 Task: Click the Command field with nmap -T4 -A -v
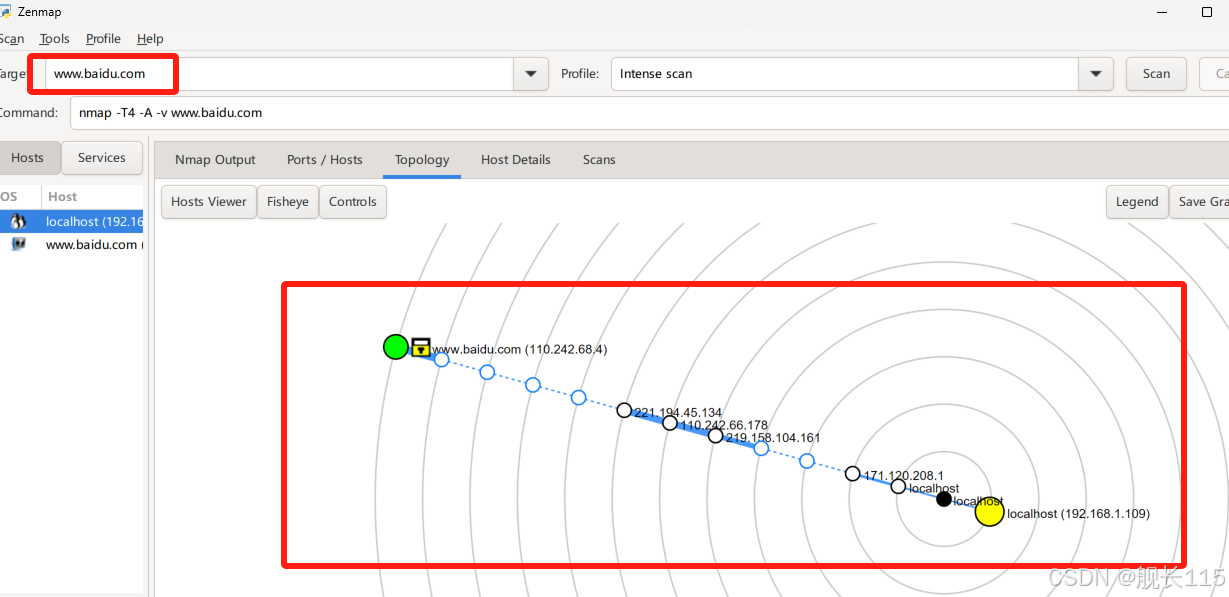click(x=650, y=113)
